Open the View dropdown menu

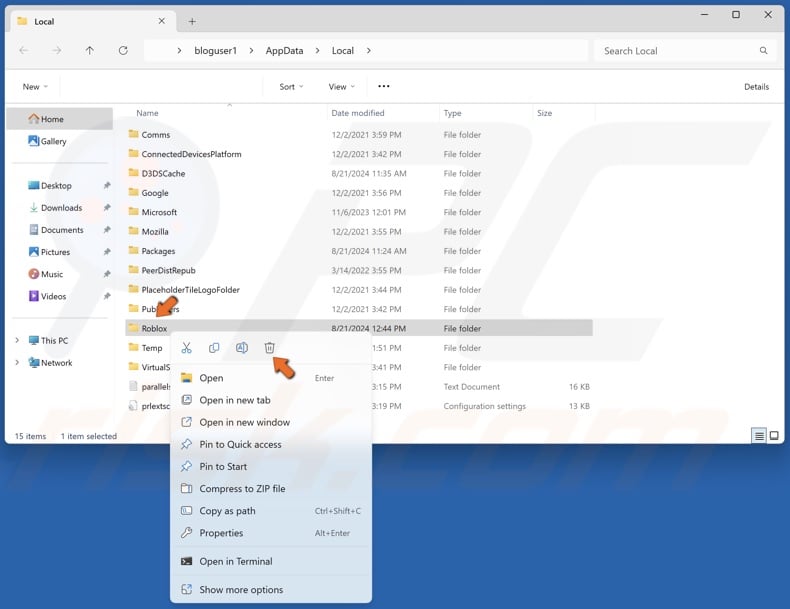pos(342,87)
